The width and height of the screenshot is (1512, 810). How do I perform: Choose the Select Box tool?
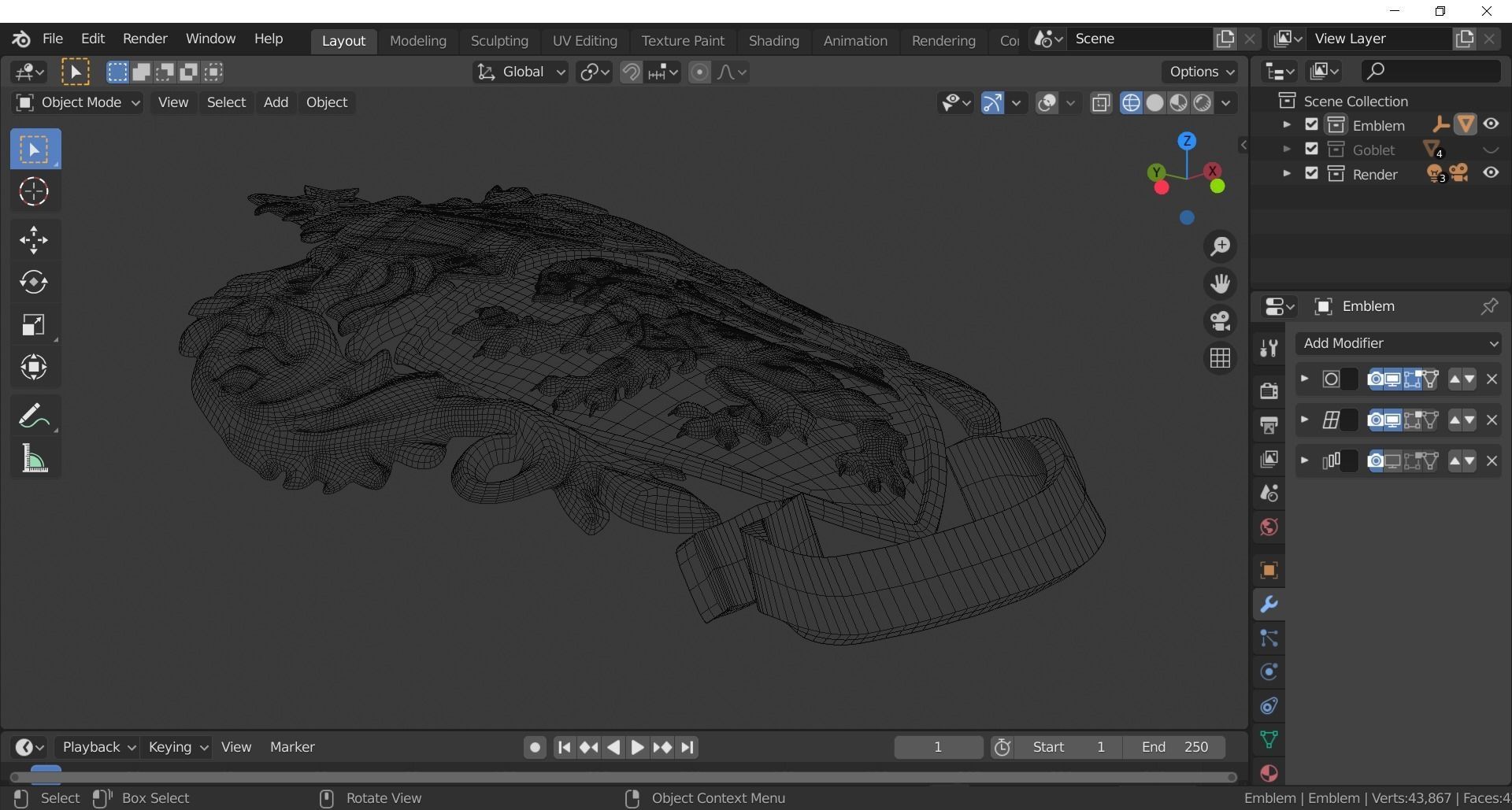pos(35,149)
